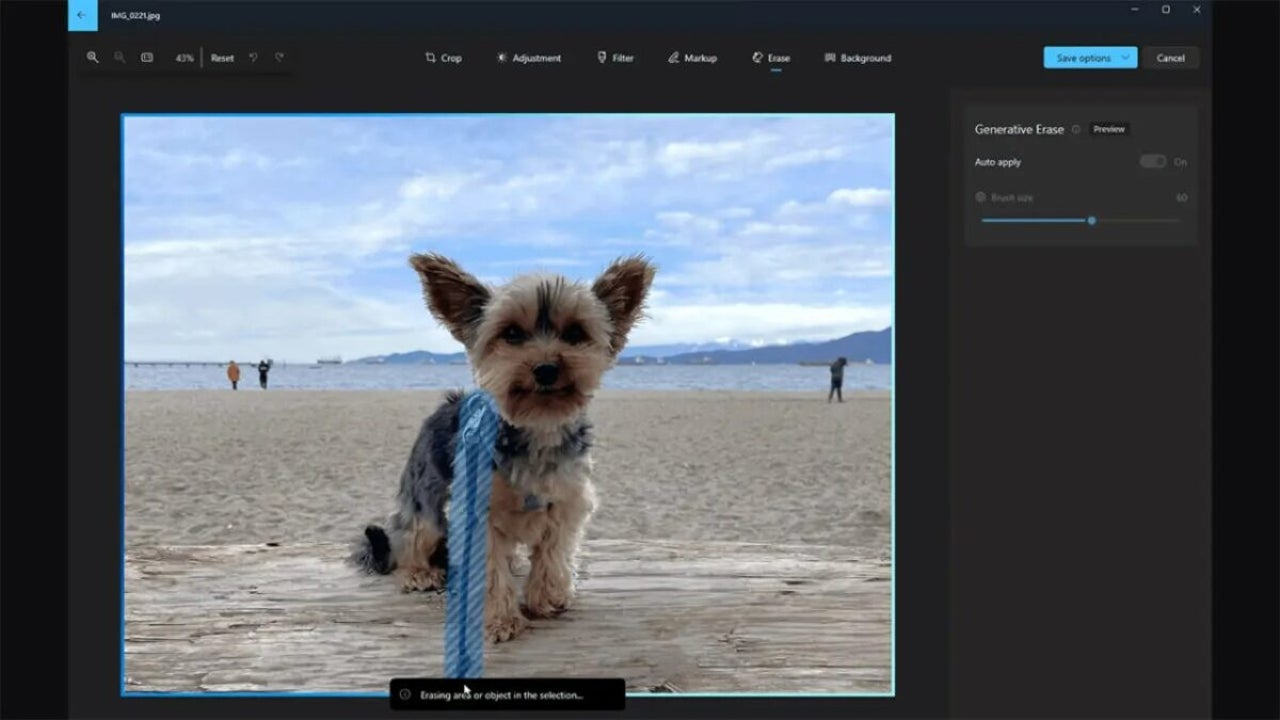The width and height of the screenshot is (1280, 720).
Task: Cancel the current edit
Action: coord(1171,57)
